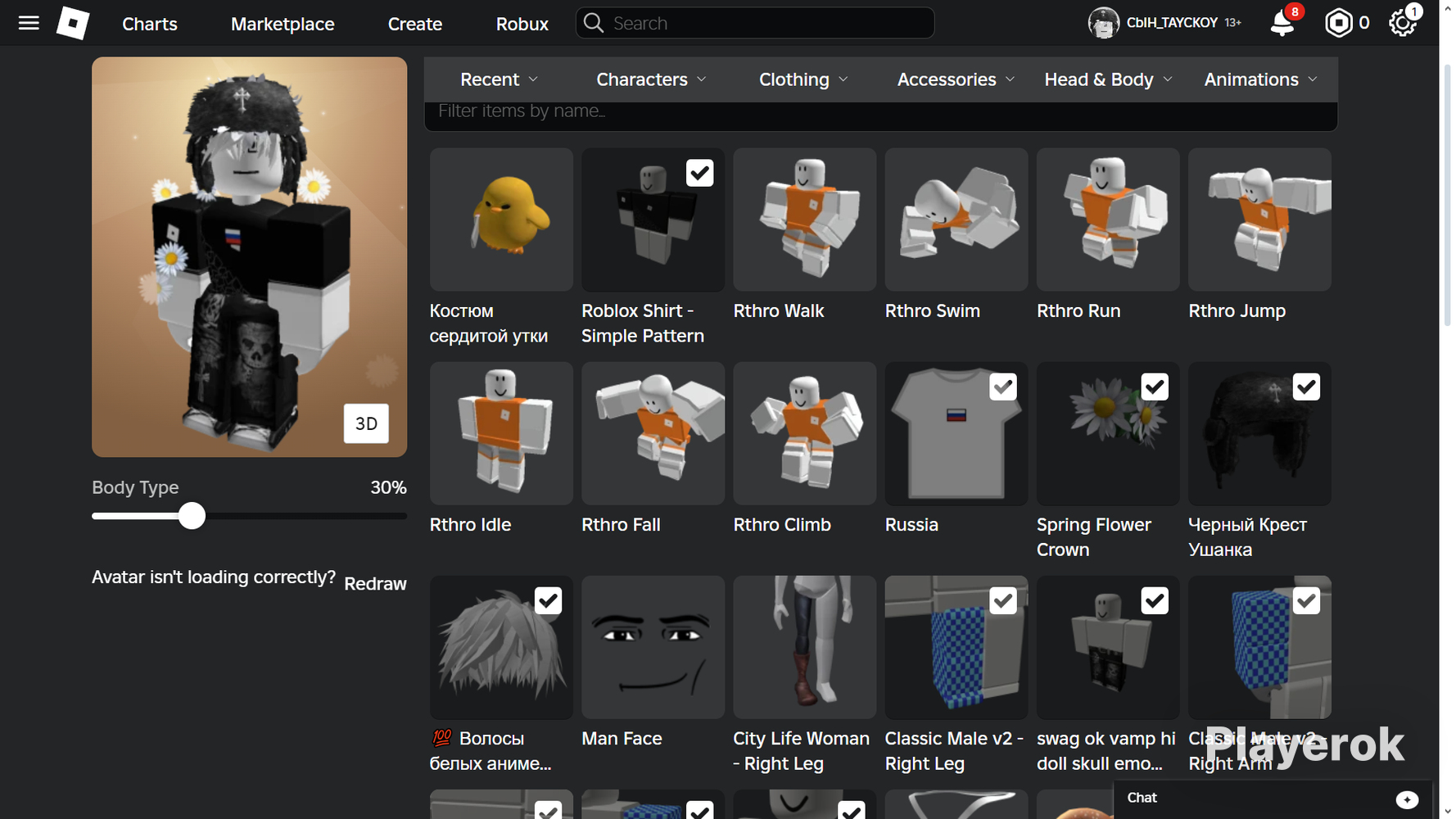Click the avatar preview image
Image resolution: width=1456 pixels, height=819 pixels.
249,256
